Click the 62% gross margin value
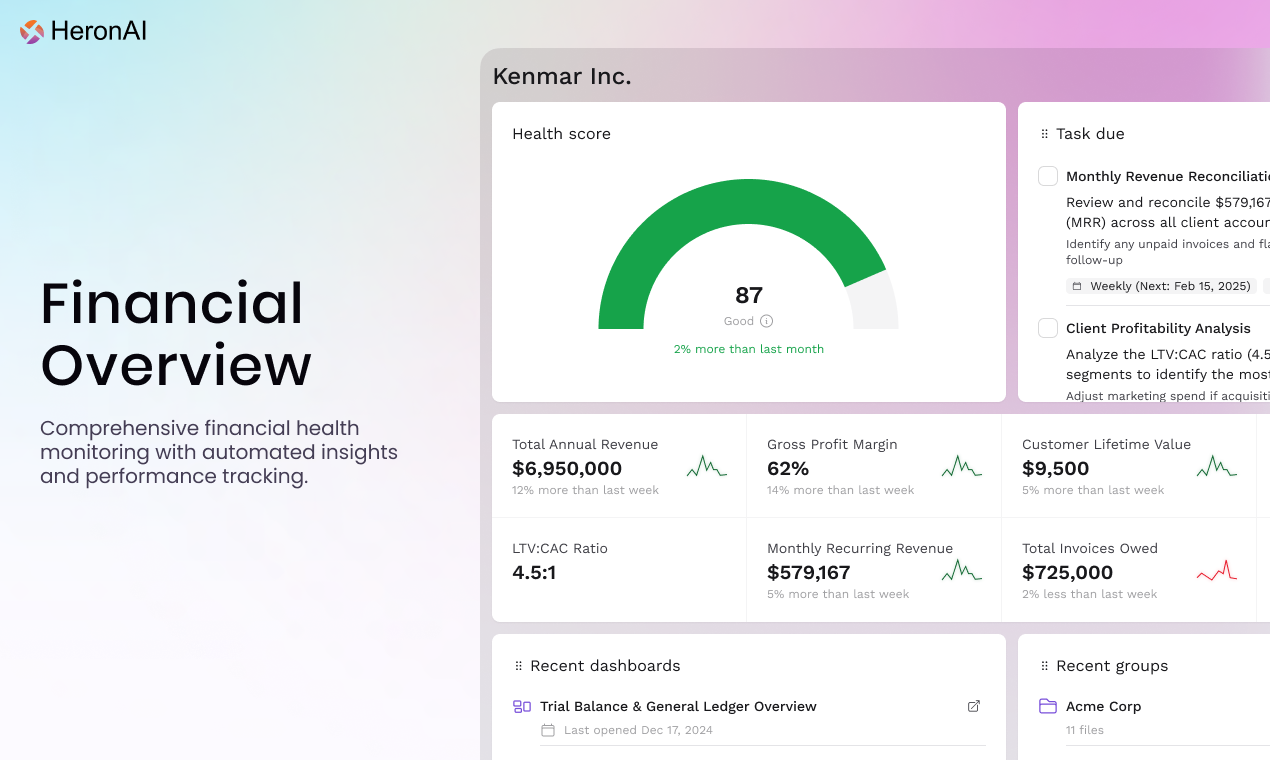 tap(788, 468)
